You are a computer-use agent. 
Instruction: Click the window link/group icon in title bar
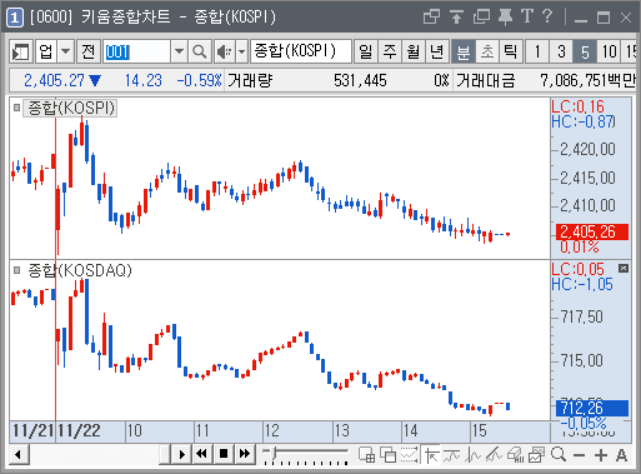431,17
